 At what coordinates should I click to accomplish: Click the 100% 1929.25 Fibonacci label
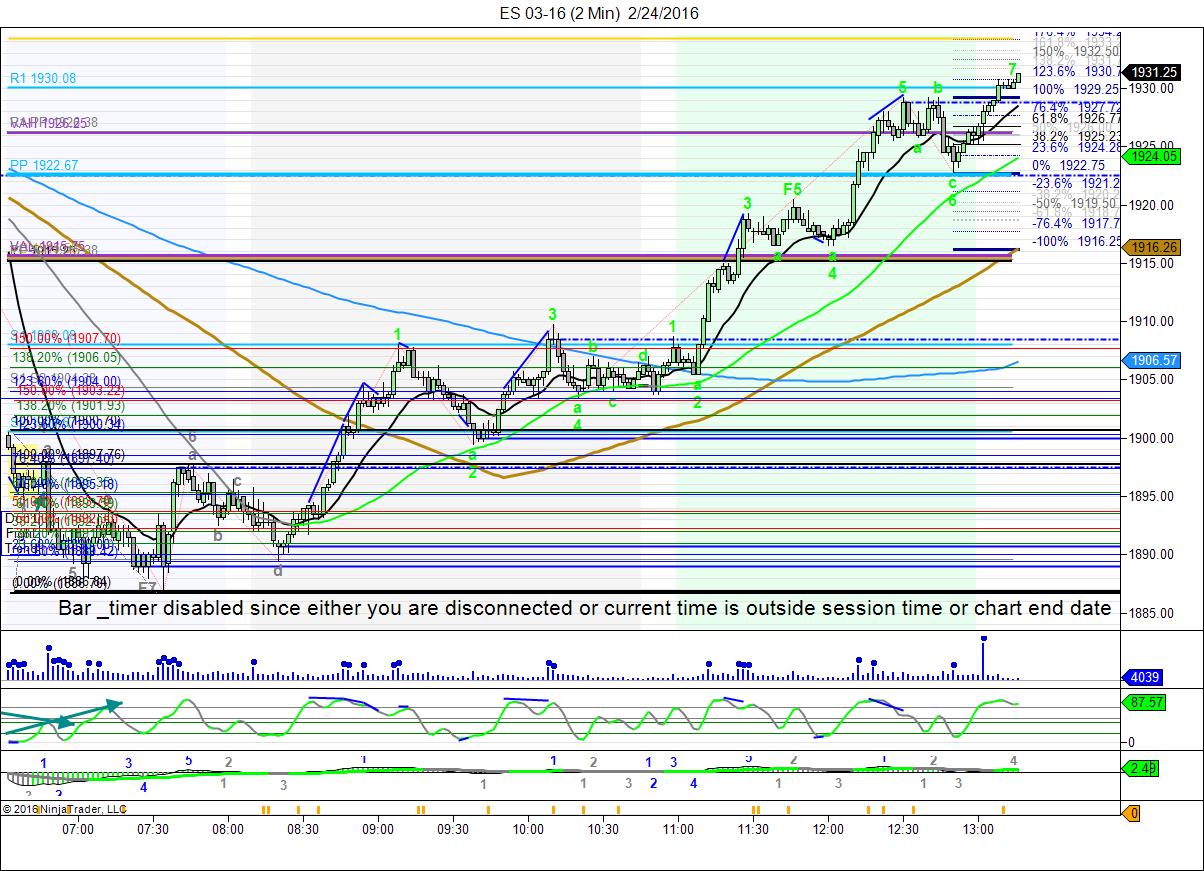pyautogui.click(x=1075, y=89)
